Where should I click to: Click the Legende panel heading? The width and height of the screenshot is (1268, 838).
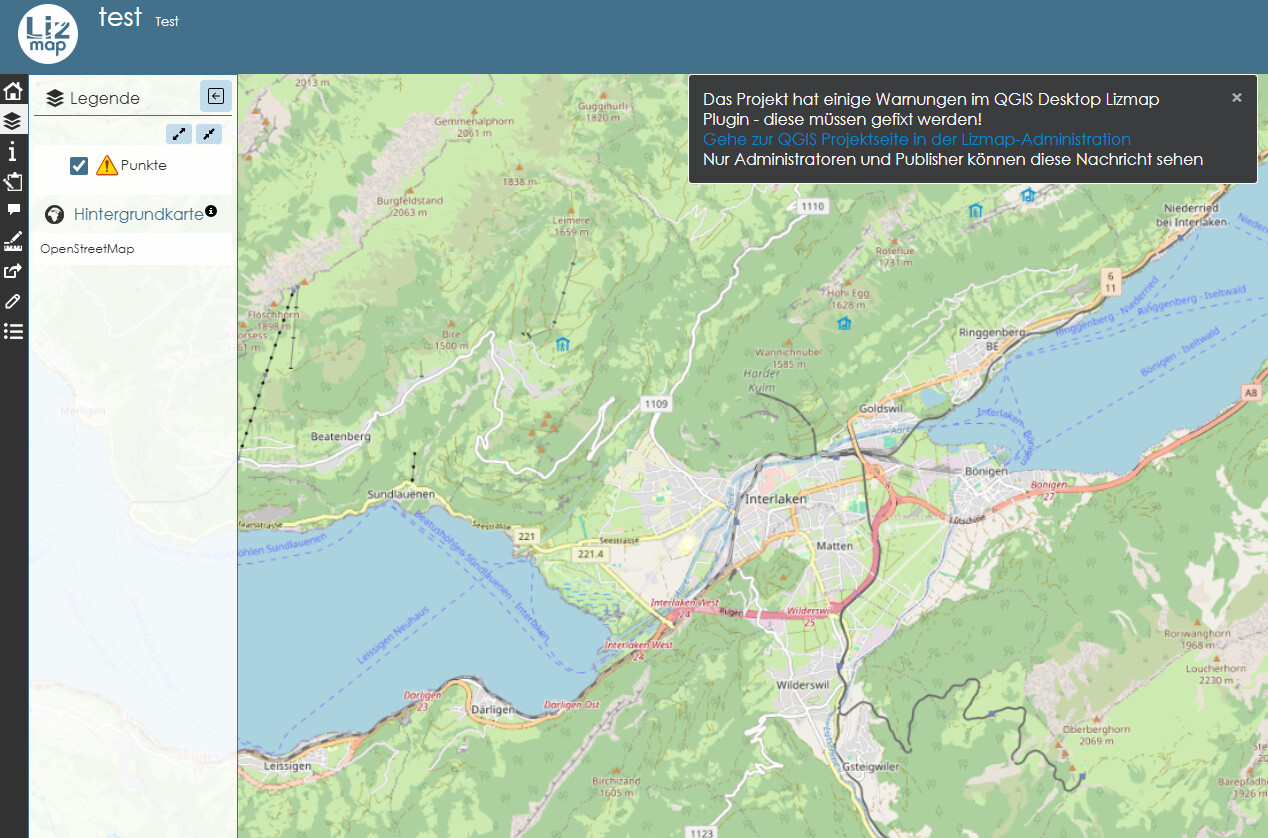click(x=105, y=98)
